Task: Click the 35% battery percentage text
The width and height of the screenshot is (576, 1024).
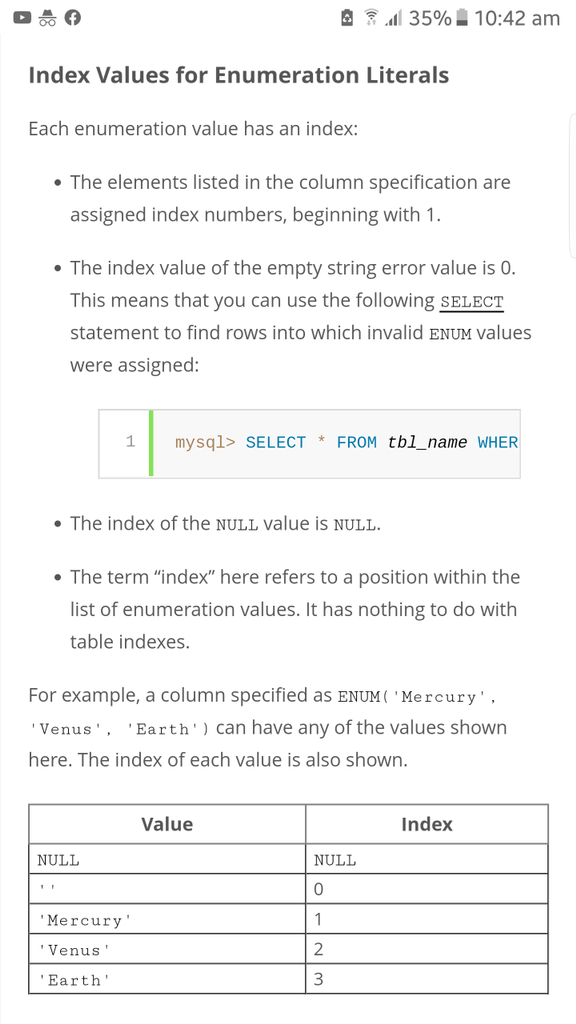Action: pos(430,18)
